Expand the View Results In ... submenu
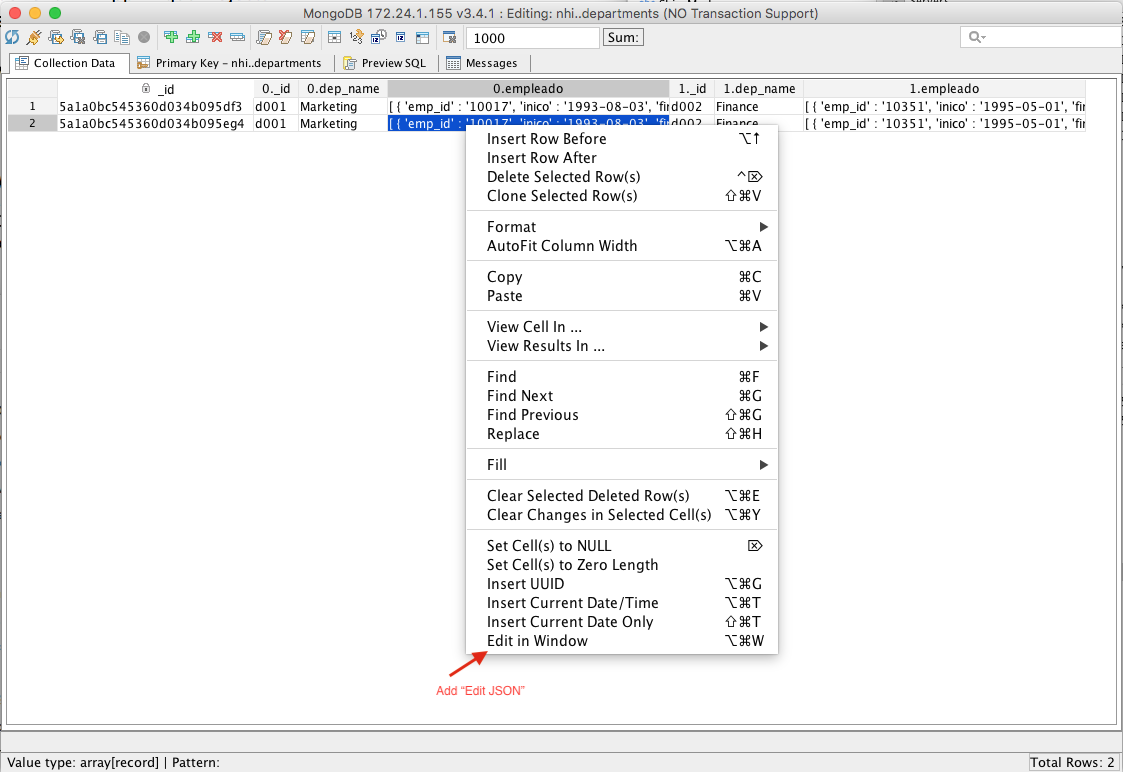The height and width of the screenshot is (772, 1123). tap(622, 347)
